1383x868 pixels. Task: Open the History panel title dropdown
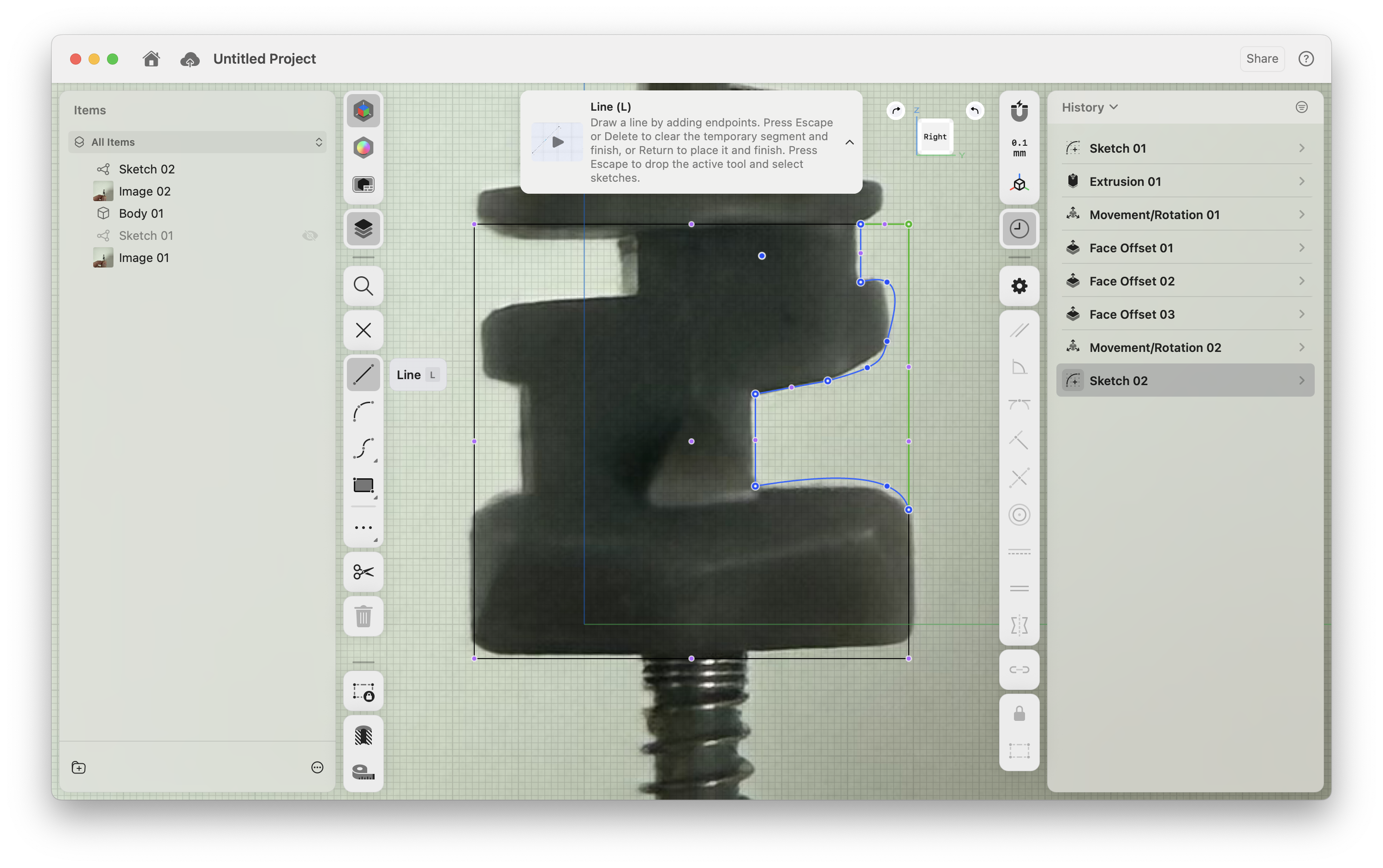(x=1089, y=107)
